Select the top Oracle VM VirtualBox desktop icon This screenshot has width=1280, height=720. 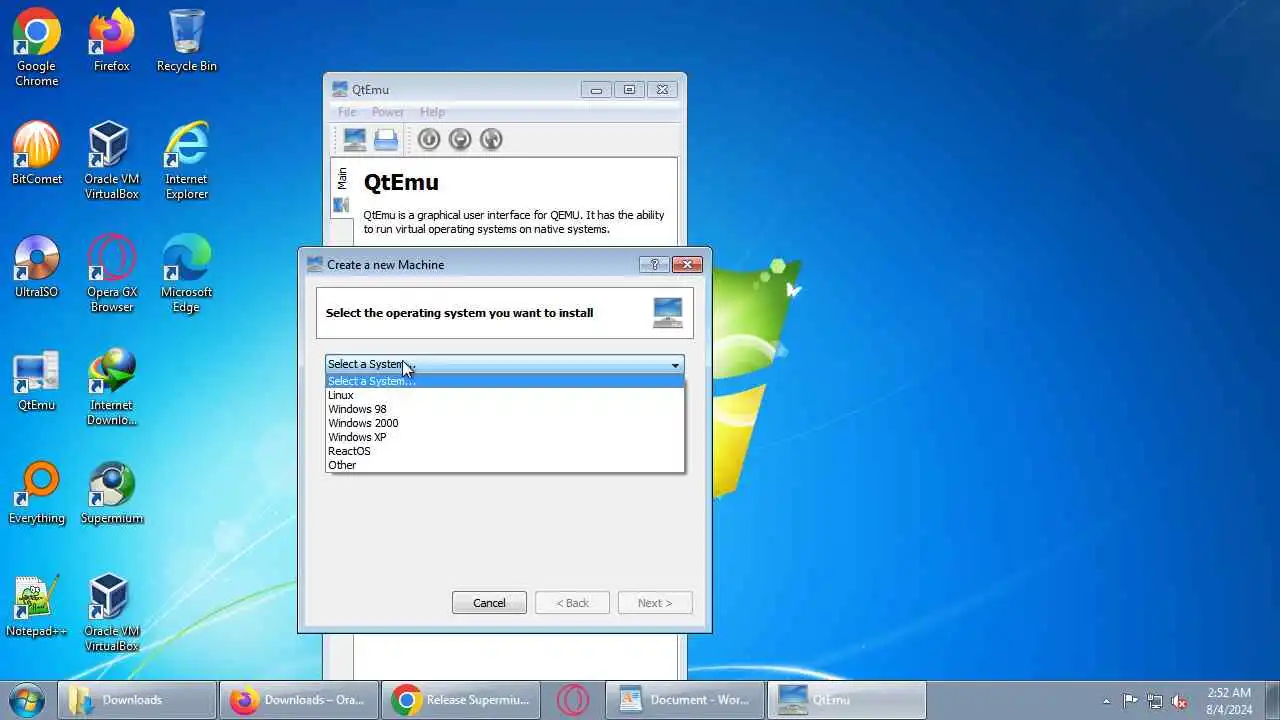coord(112,161)
